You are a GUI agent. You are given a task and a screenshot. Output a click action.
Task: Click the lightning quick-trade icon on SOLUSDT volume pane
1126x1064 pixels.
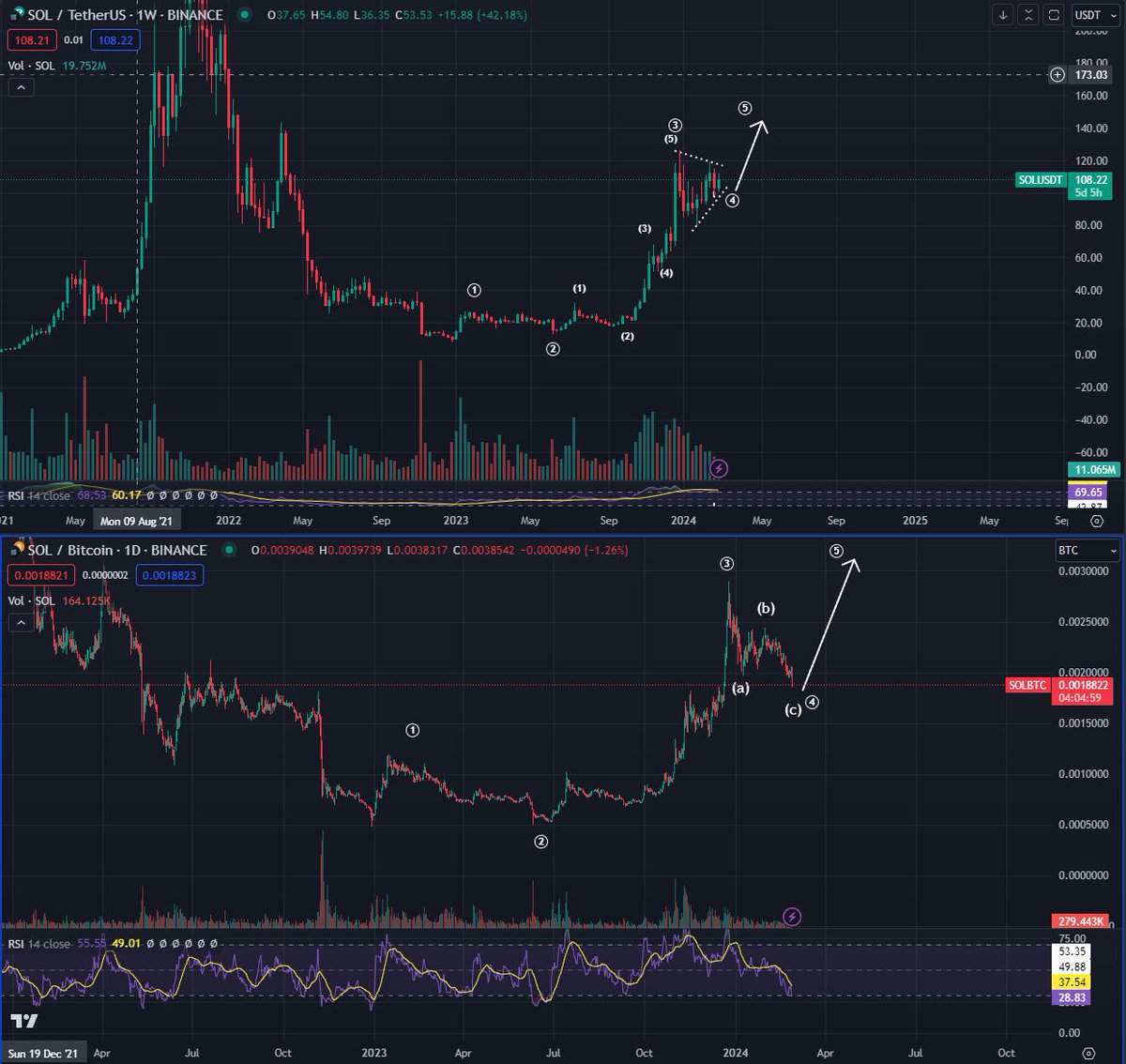click(x=718, y=468)
